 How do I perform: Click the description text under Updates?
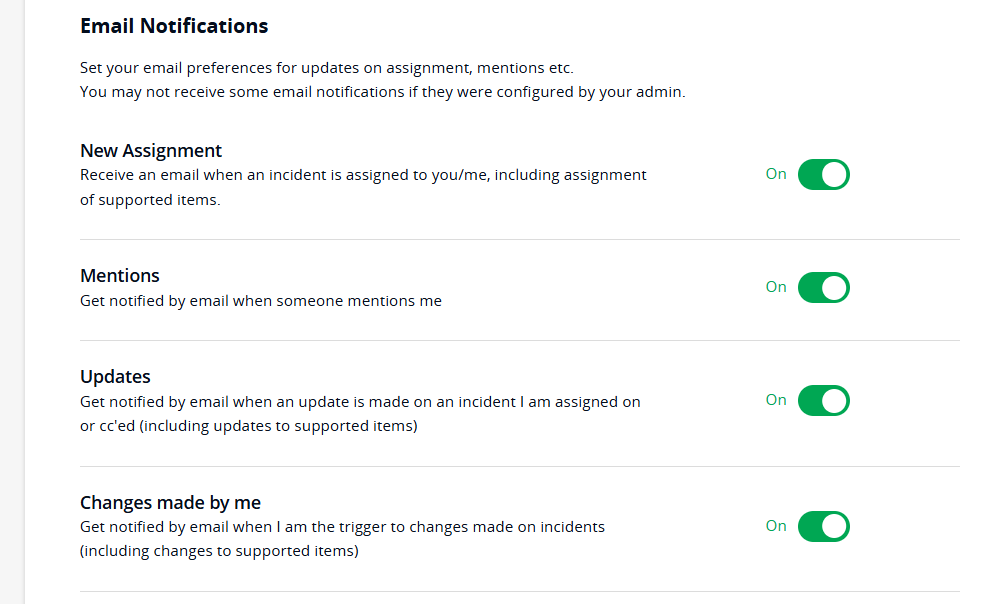point(360,413)
